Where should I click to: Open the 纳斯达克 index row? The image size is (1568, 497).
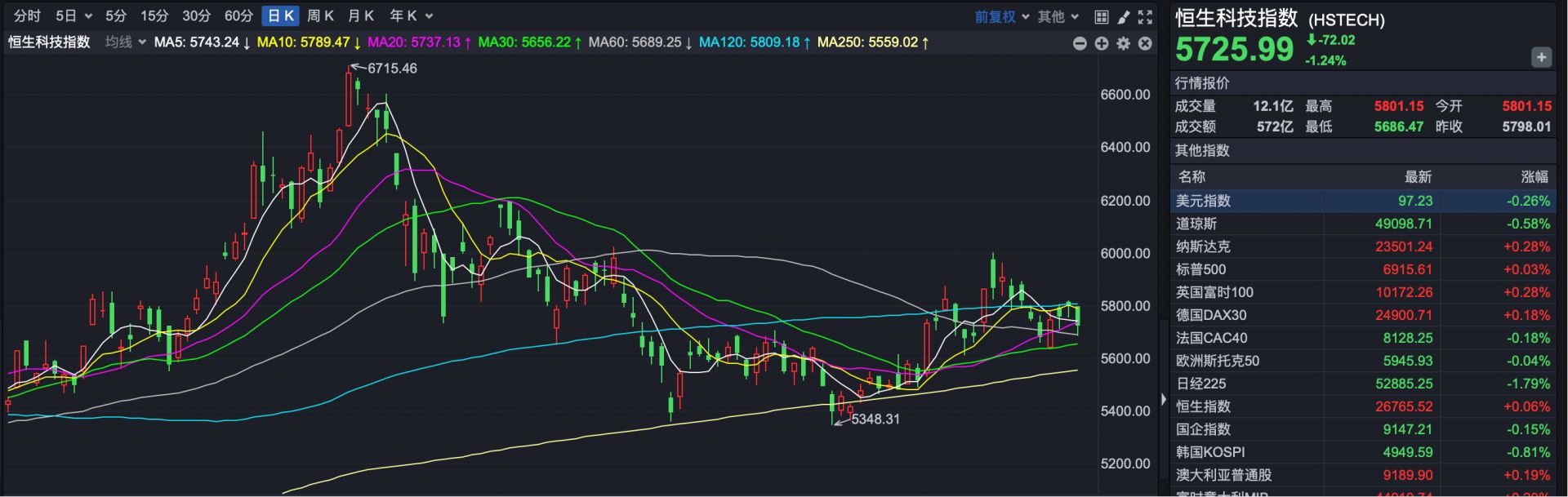click(x=1362, y=246)
